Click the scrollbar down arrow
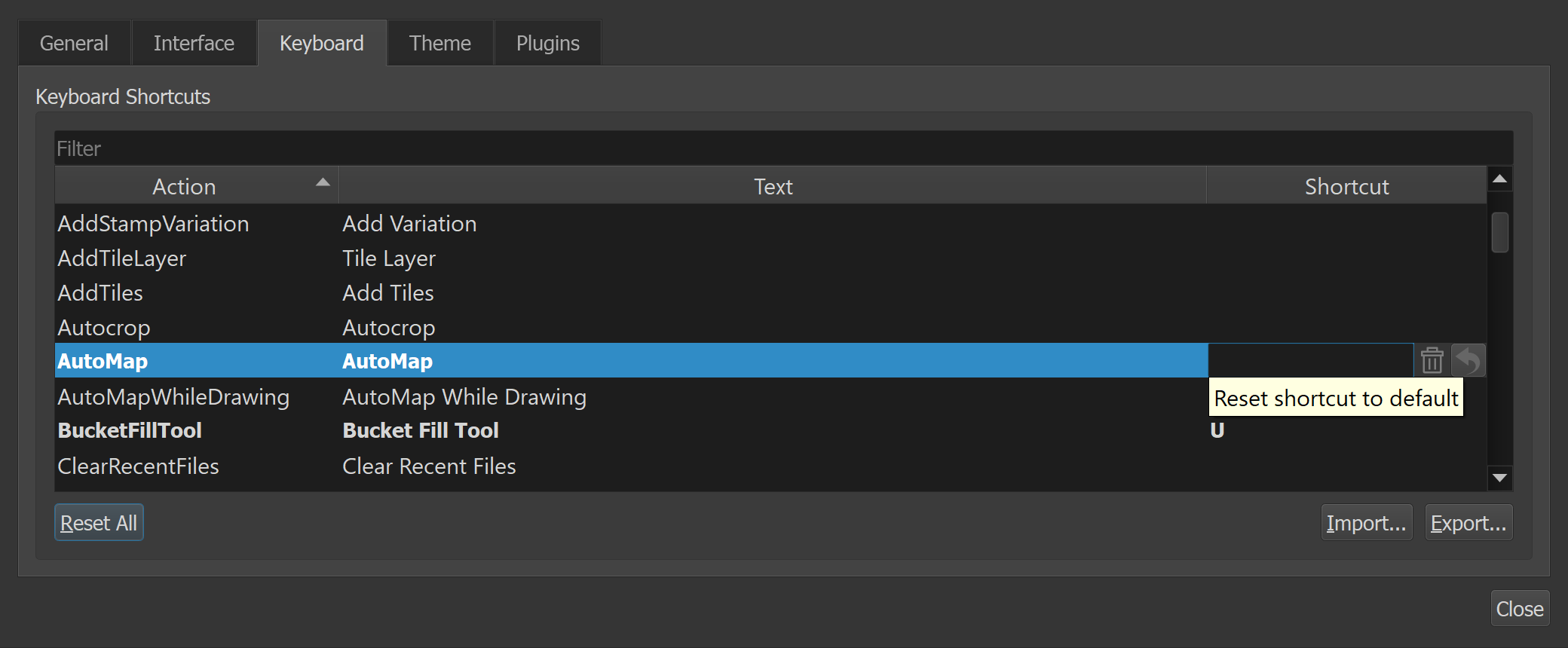Viewport: 1568px width, 648px height. point(1499,478)
